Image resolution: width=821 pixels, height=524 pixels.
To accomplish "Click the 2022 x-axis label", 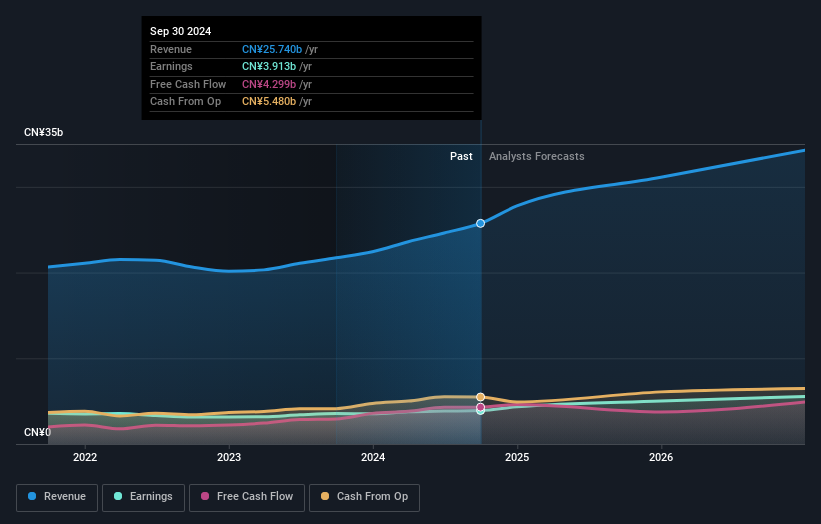I will coord(85,457).
